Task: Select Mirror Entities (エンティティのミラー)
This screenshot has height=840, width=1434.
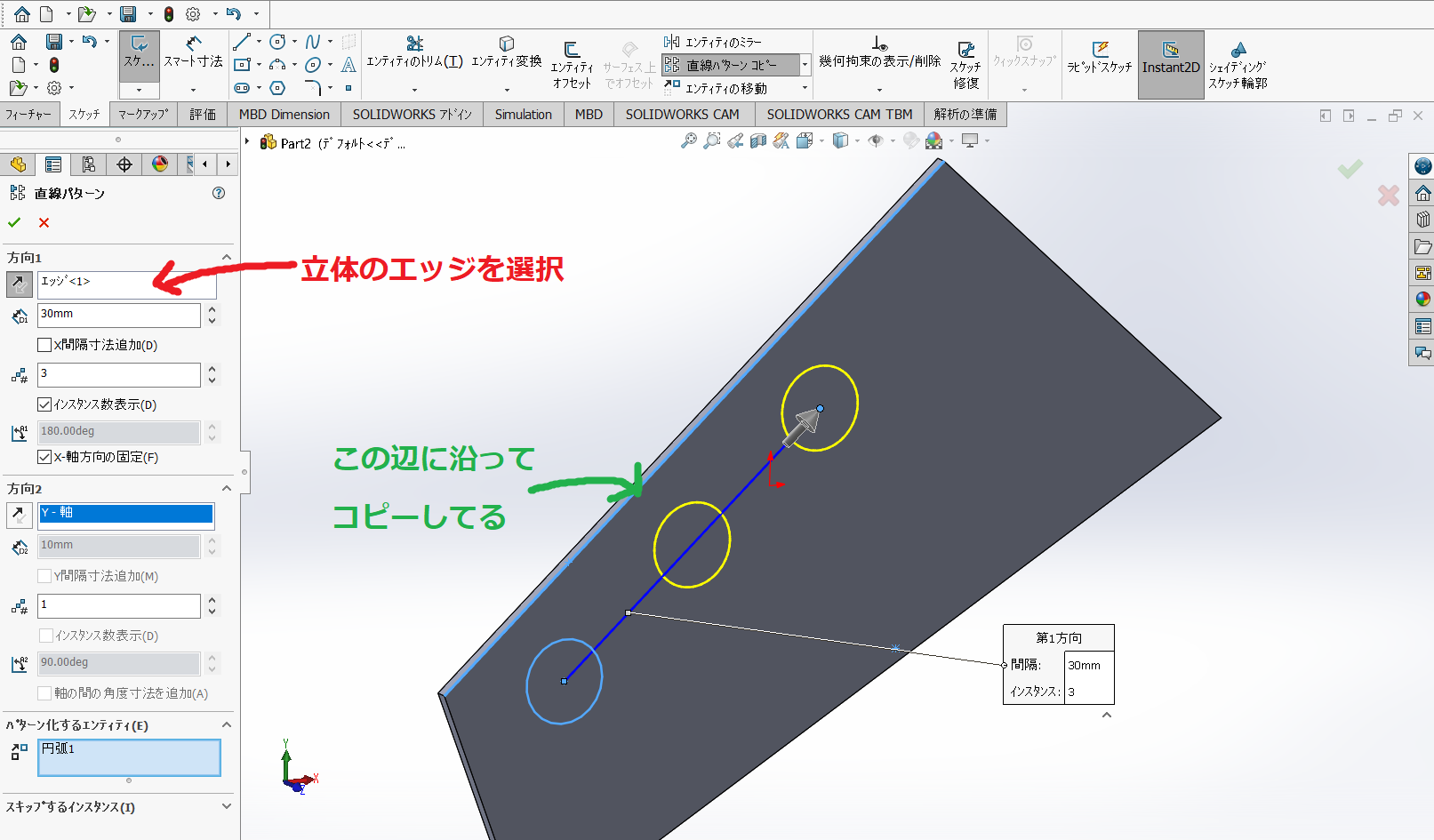Action: tap(713, 42)
